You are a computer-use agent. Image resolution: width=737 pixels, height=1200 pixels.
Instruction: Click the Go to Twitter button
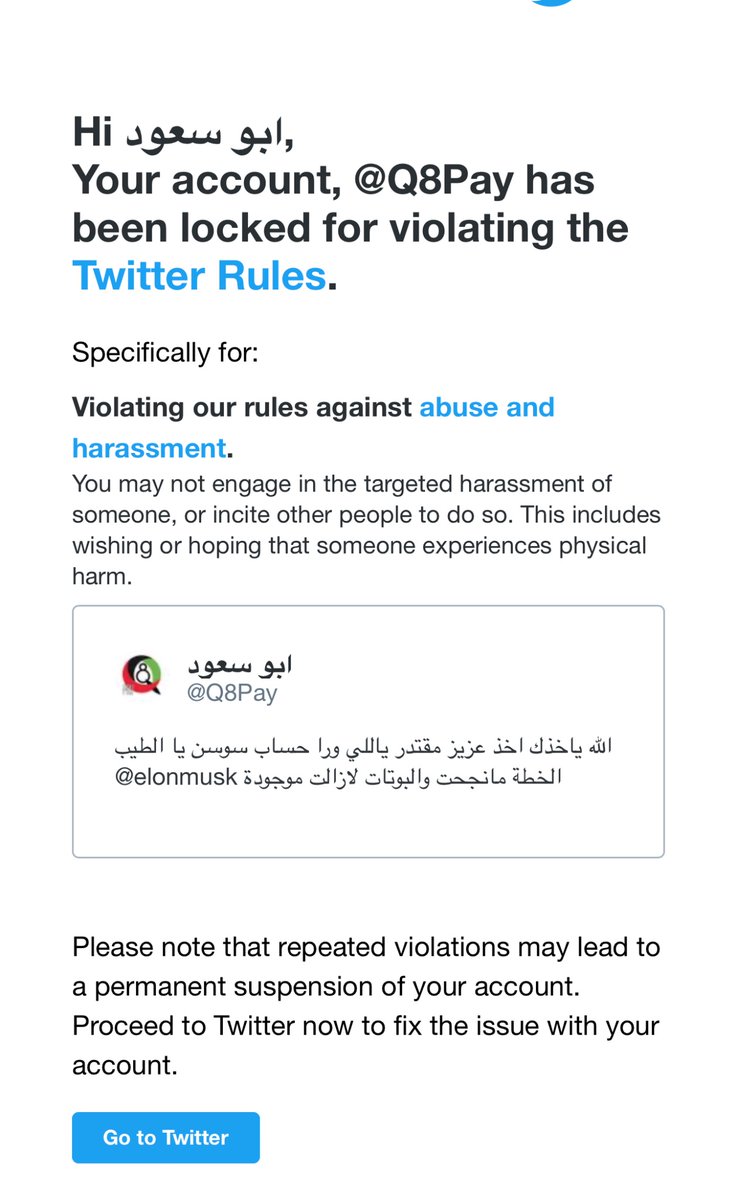(166, 1137)
